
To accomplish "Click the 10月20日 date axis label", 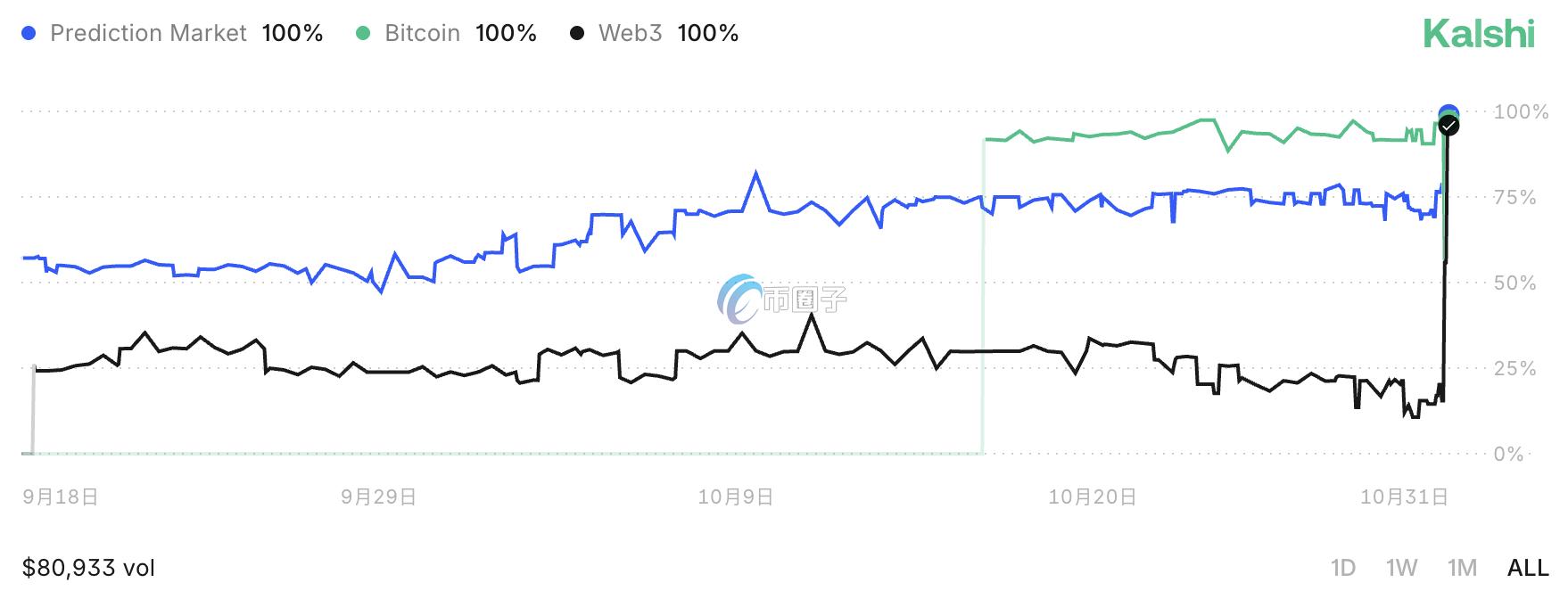I will 1092,496.
